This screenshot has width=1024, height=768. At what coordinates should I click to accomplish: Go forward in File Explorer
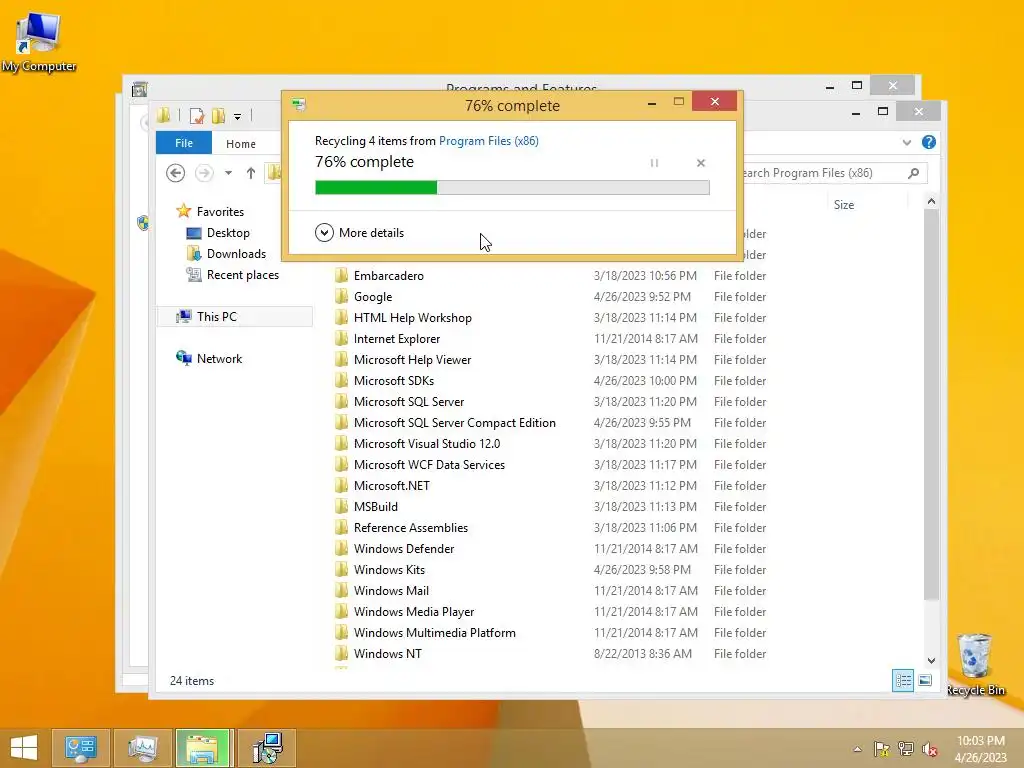(x=204, y=173)
